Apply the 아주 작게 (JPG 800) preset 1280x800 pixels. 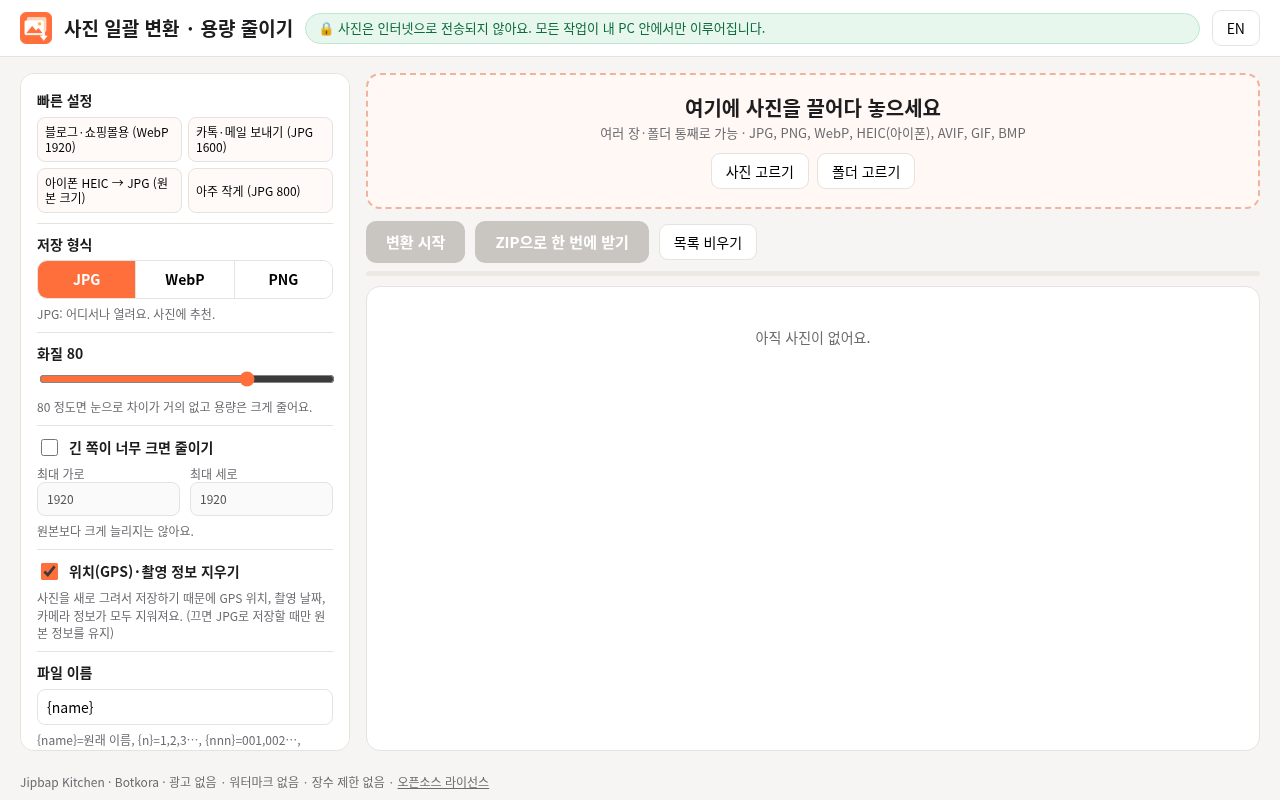point(260,190)
